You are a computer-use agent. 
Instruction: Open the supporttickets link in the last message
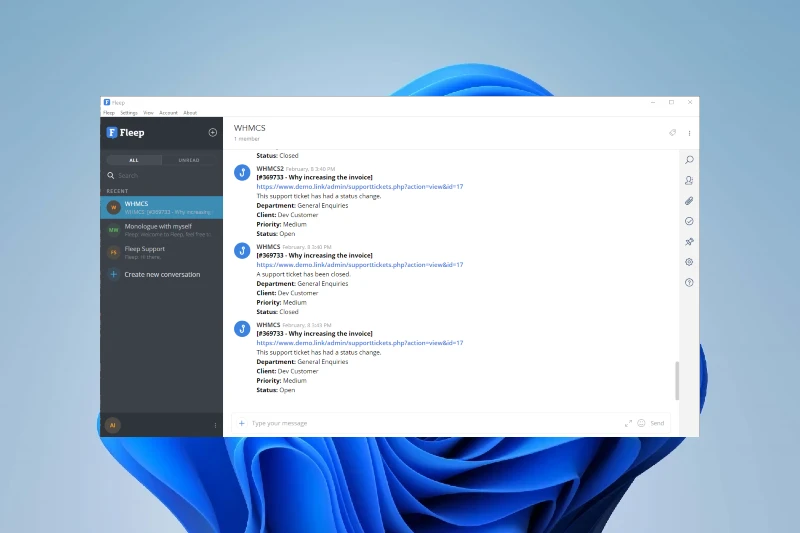click(x=360, y=343)
